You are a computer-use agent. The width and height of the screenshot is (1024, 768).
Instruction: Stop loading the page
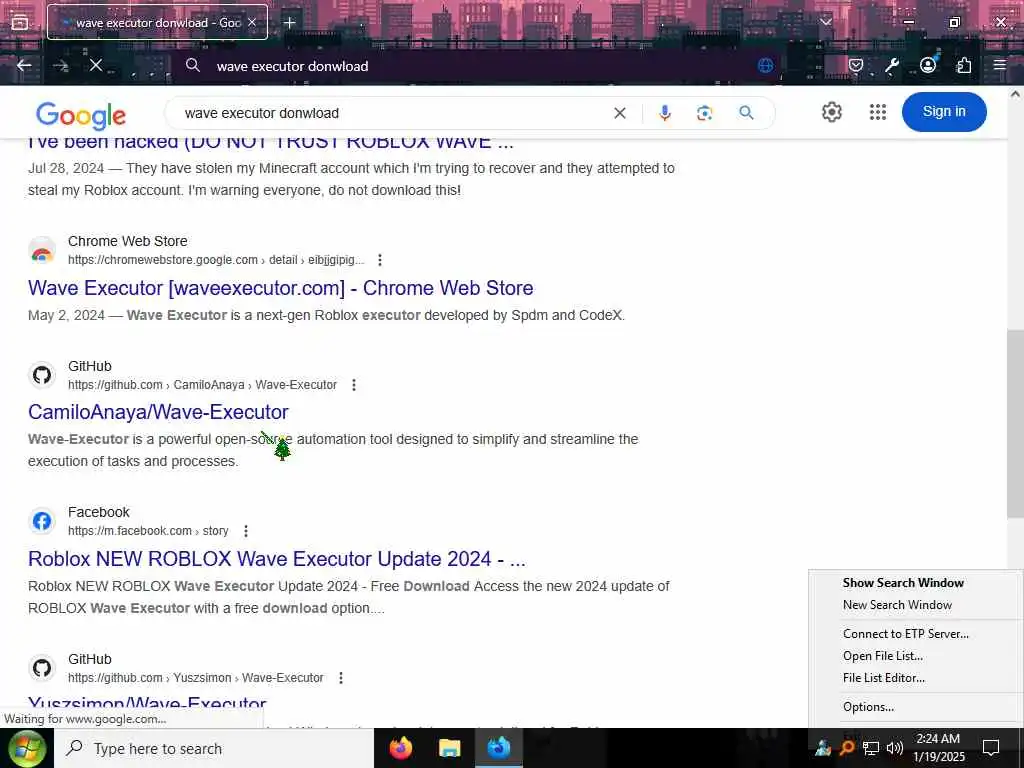tap(95, 65)
